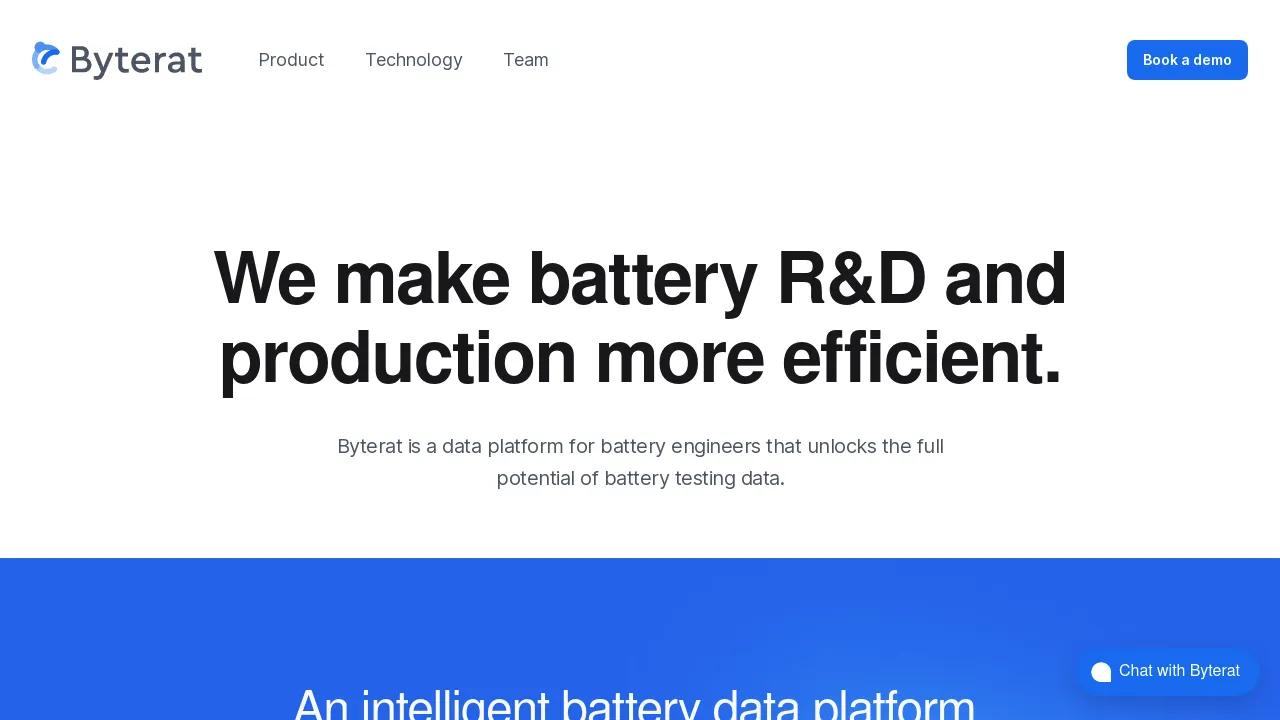Open the Team navigation link
This screenshot has width=1280, height=720.
[526, 60]
